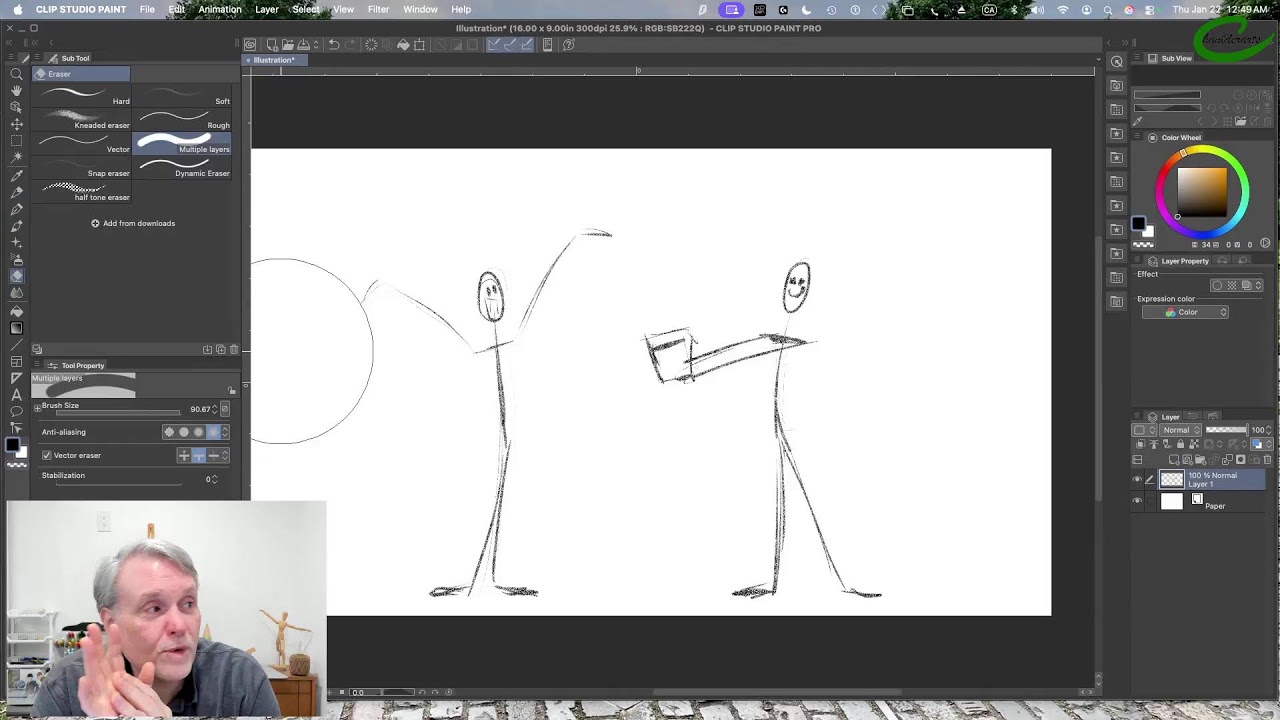Choose the Dynamic Eraser sub tool
Screen dimensions: 1280x720
click(x=182, y=167)
